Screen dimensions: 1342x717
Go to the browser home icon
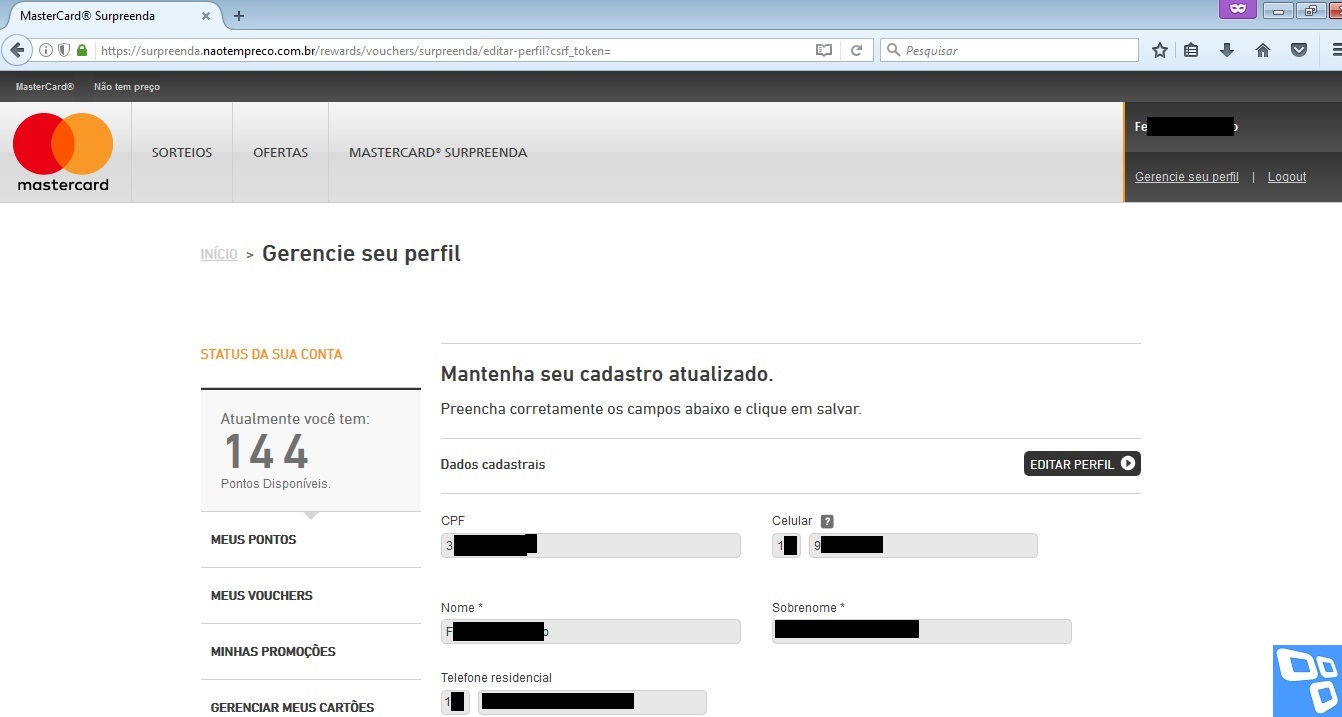tap(1263, 50)
